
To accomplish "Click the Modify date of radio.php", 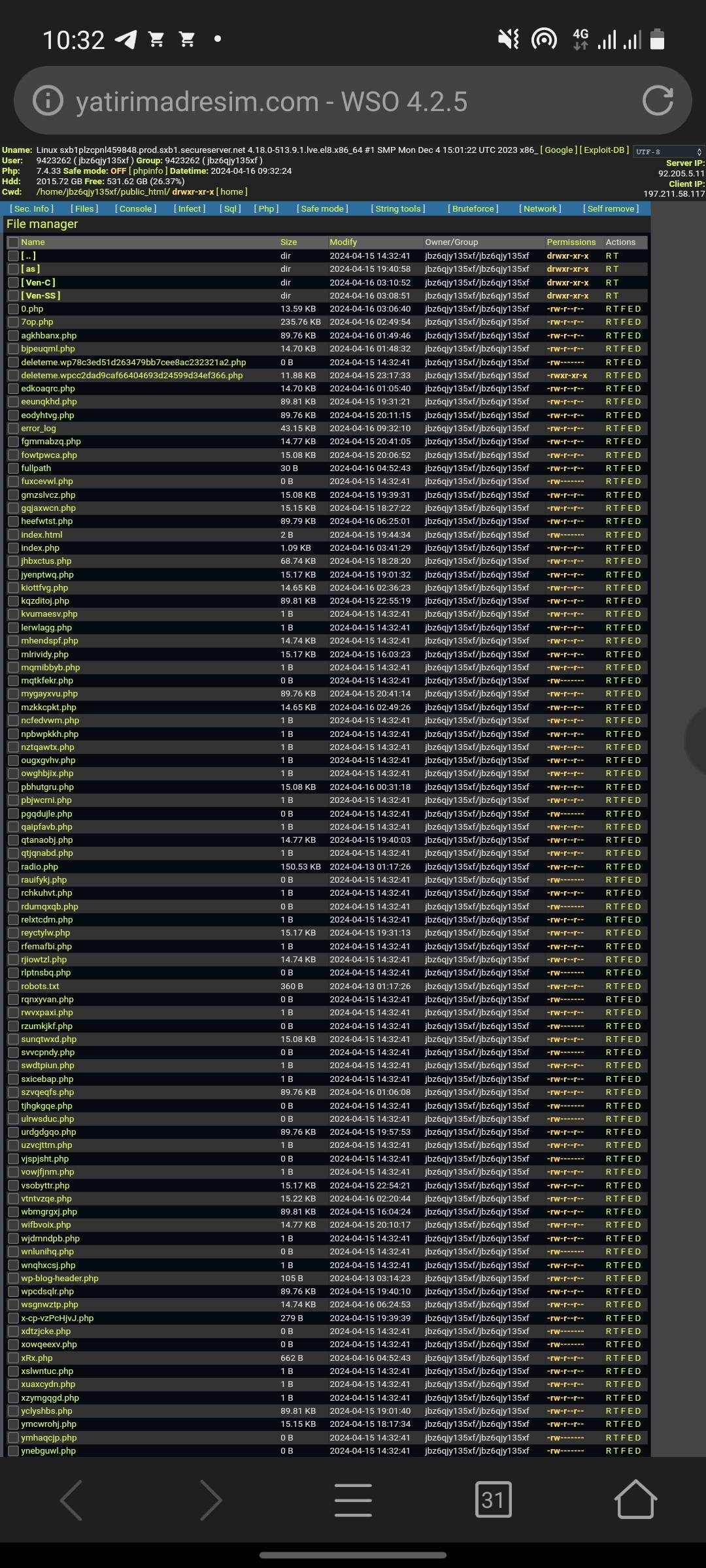I will [x=370, y=867].
